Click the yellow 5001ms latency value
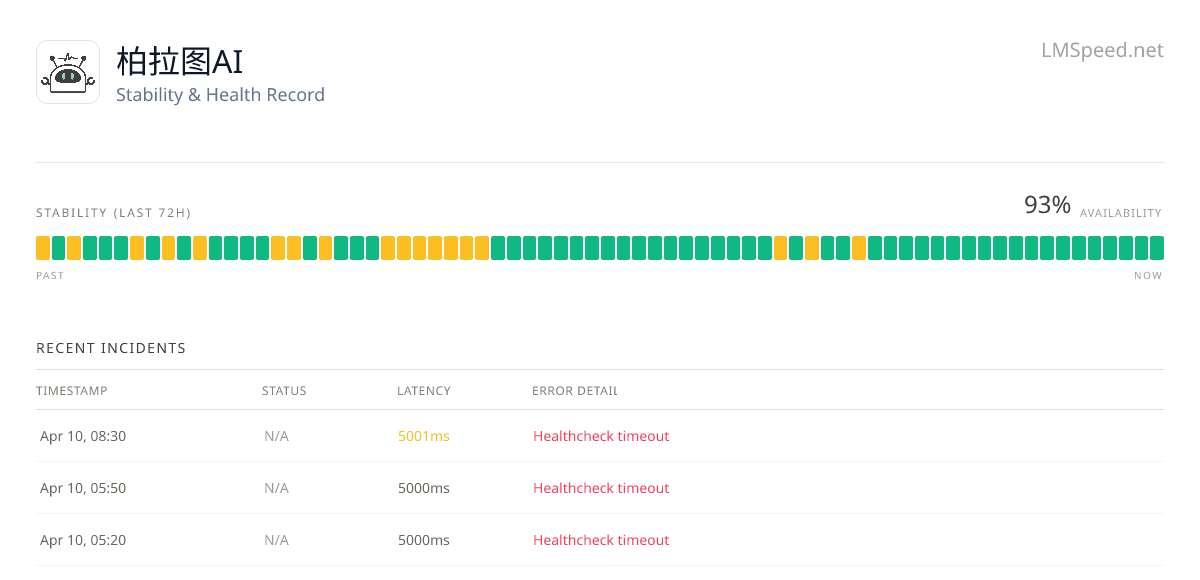 [x=424, y=436]
